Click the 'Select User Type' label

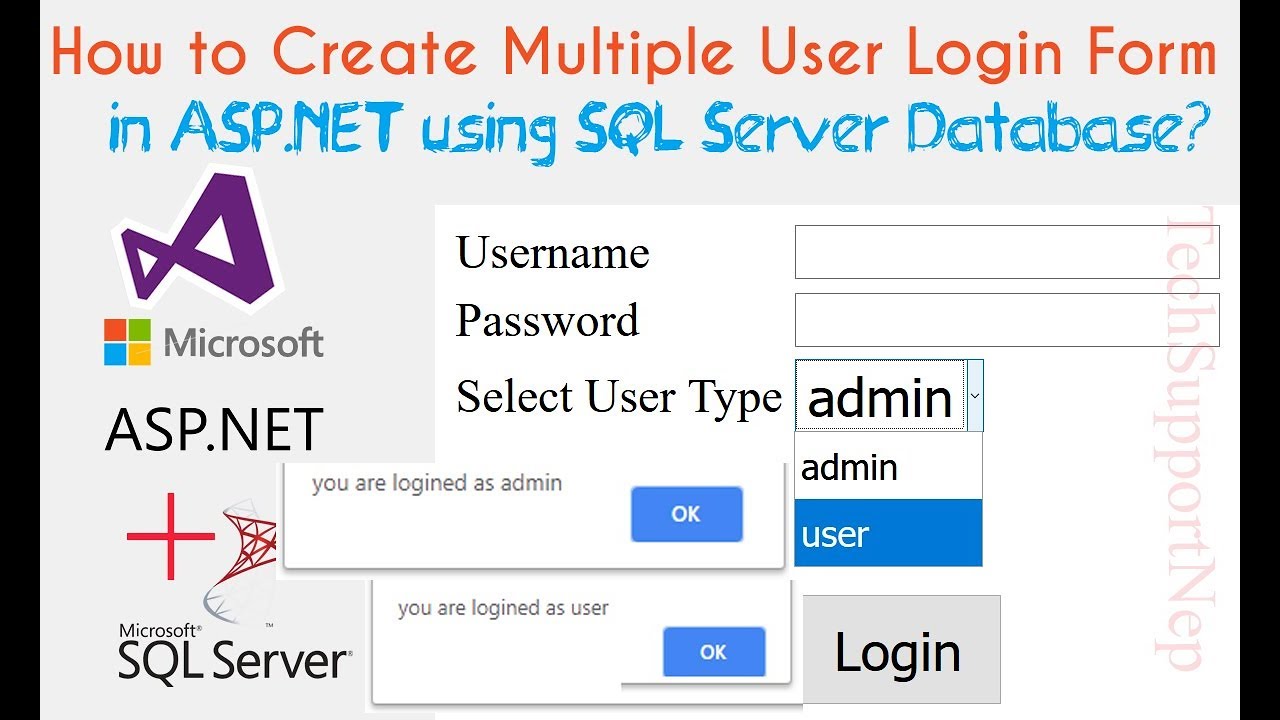pyautogui.click(x=619, y=397)
